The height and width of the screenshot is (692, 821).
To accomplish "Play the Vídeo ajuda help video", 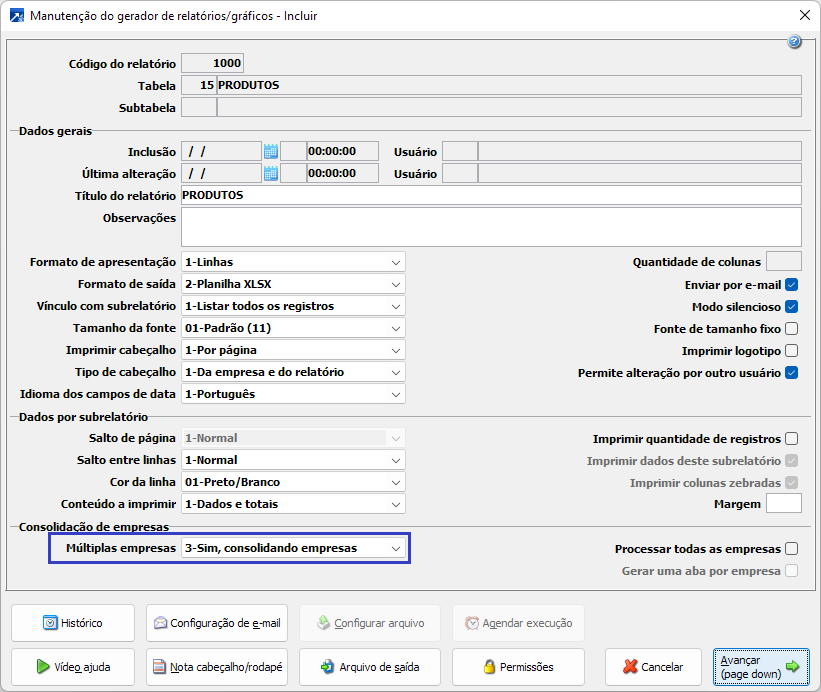I will click(x=72, y=667).
